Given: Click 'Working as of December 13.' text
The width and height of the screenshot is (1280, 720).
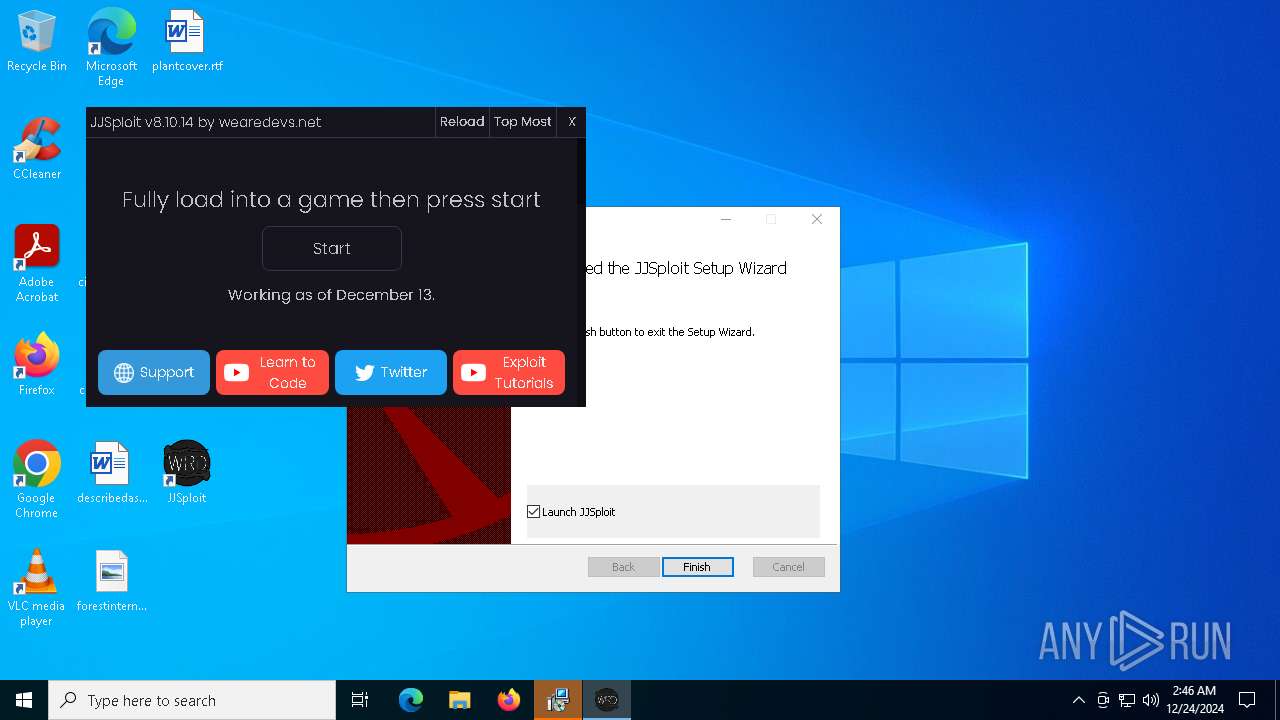Looking at the screenshot, I should [x=331, y=295].
